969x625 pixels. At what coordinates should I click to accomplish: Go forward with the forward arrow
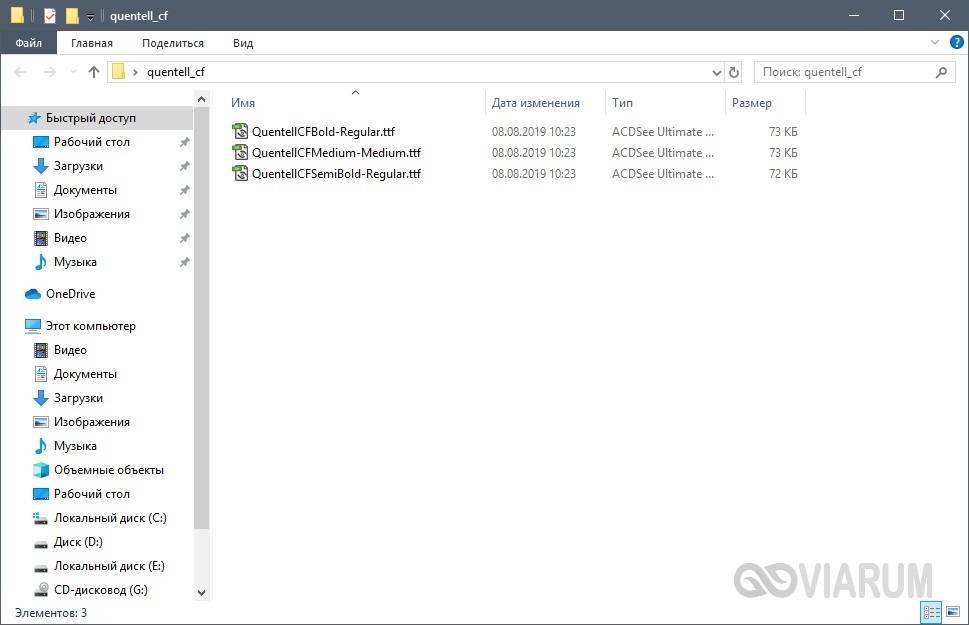(49, 72)
